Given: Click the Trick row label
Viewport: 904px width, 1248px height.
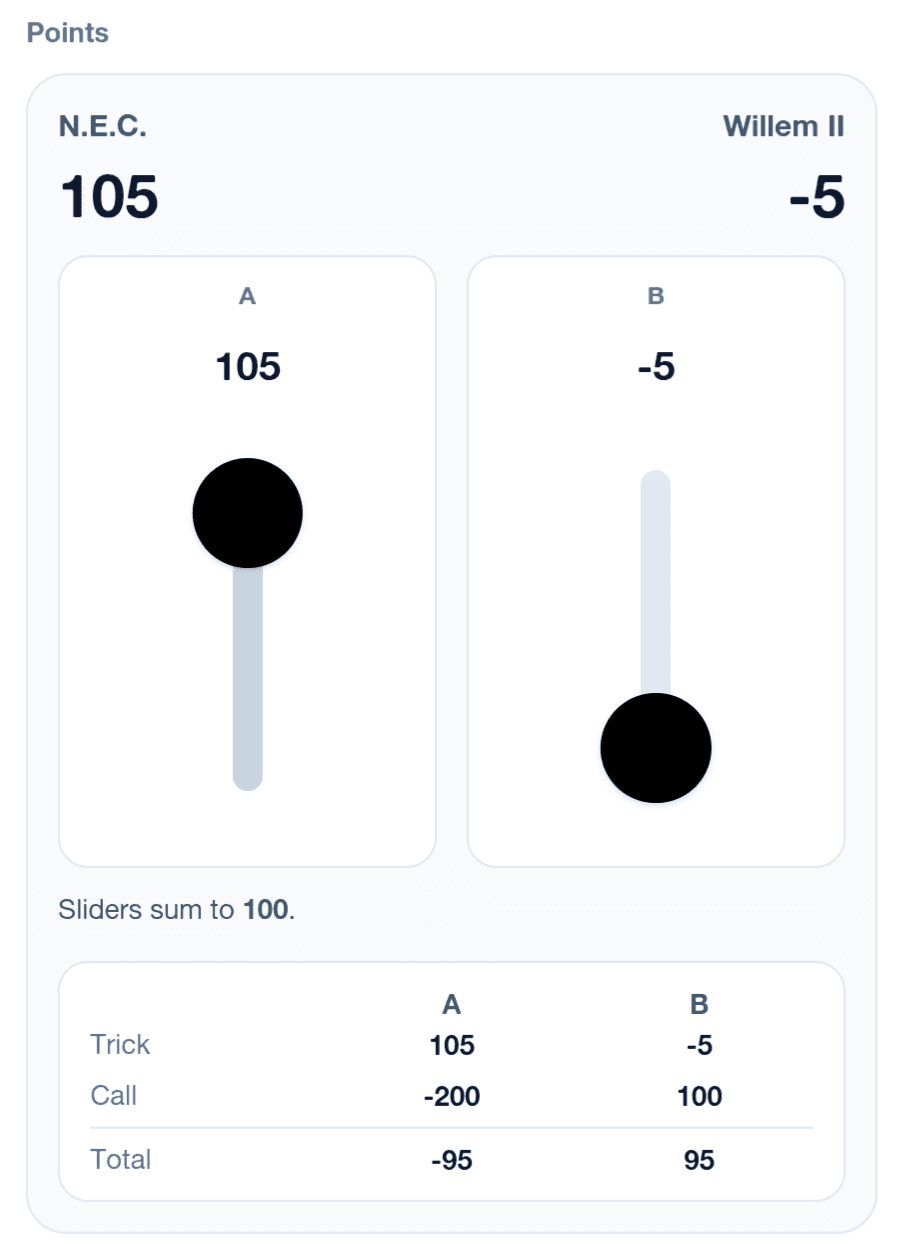Looking at the screenshot, I should [x=120, y=1044].
